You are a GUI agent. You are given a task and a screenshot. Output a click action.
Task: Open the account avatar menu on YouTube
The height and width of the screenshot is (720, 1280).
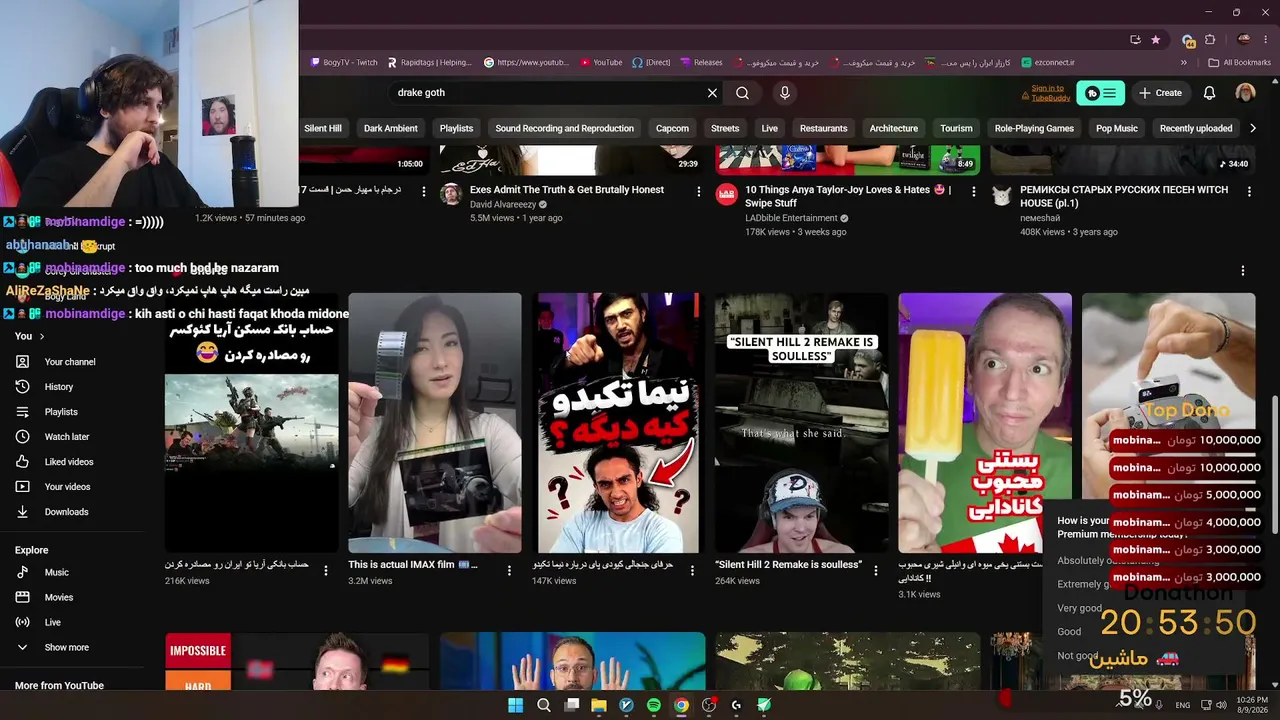coord(1245,93)
